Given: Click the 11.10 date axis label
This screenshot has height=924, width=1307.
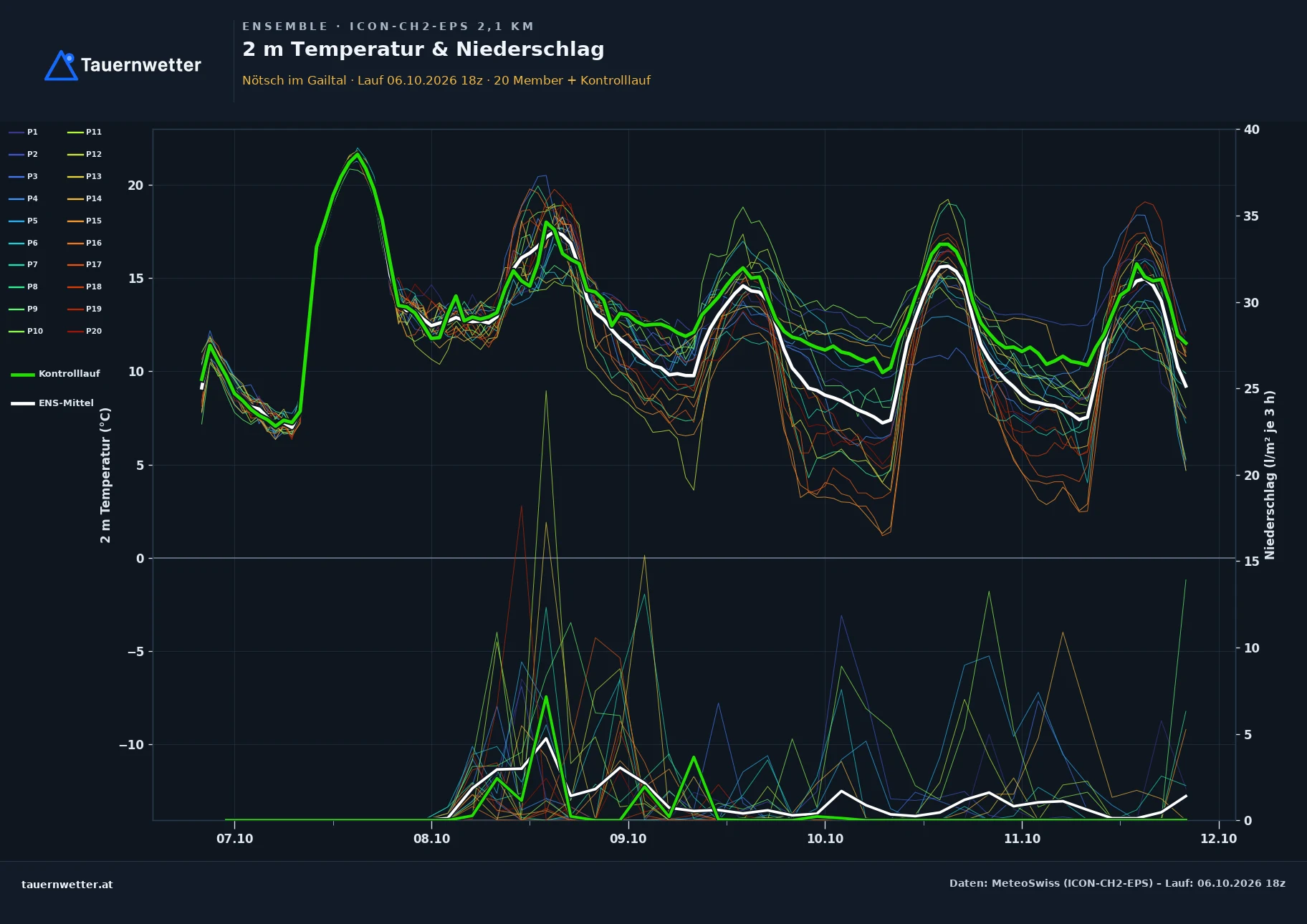Looking at the screenshot, I should point(1022,839).
